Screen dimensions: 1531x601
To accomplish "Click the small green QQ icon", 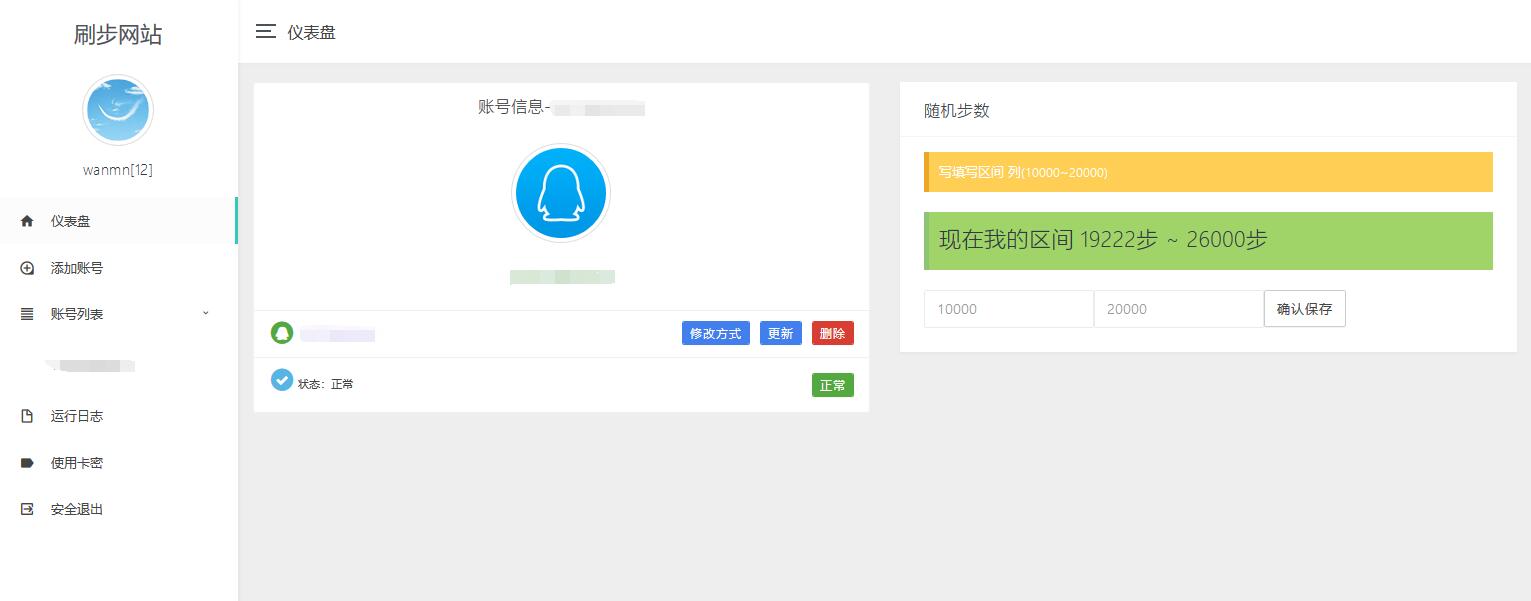I will point(281,333).
